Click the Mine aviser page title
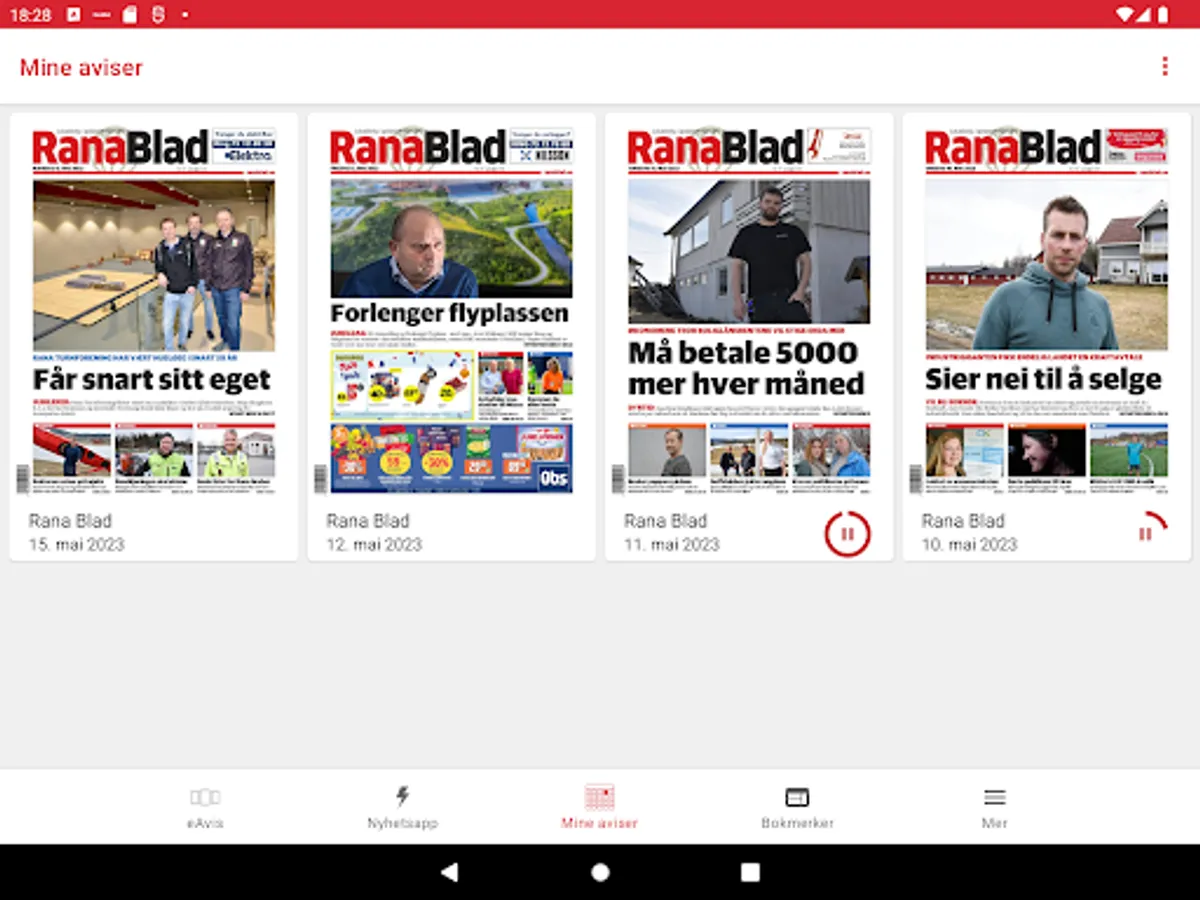This screenshot has height=900, width=1200. tap(81, 67)
